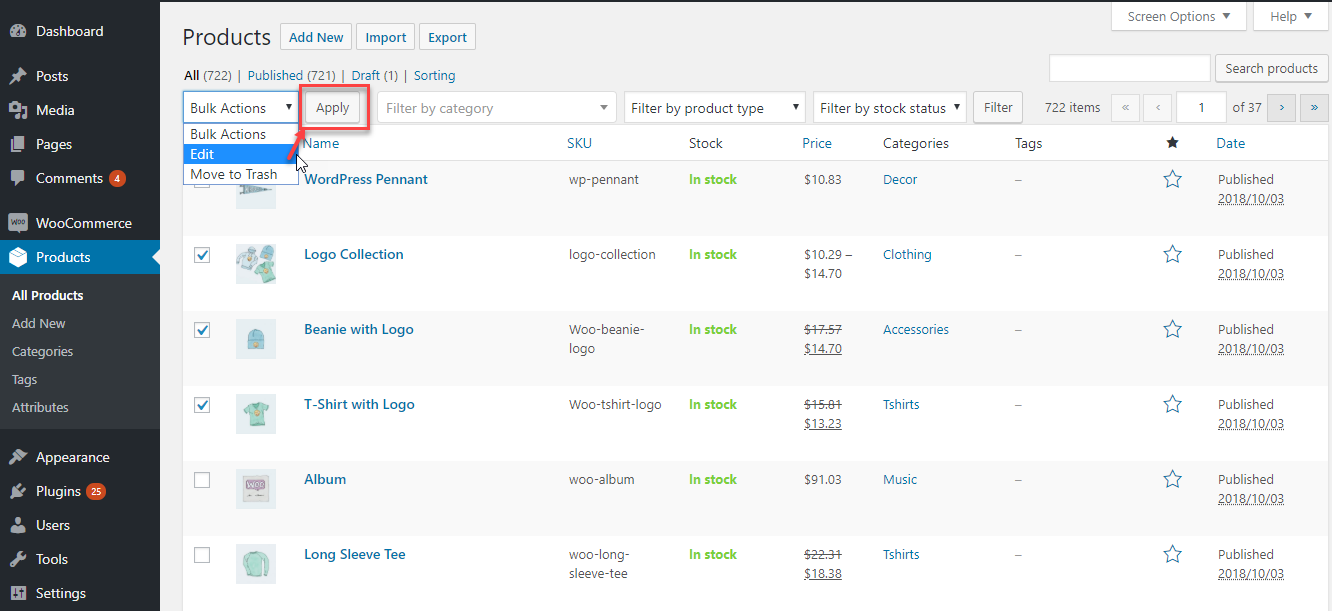The image size is (1332, 611).
Task: Click the Import button
Action: (x=386, y=37)
